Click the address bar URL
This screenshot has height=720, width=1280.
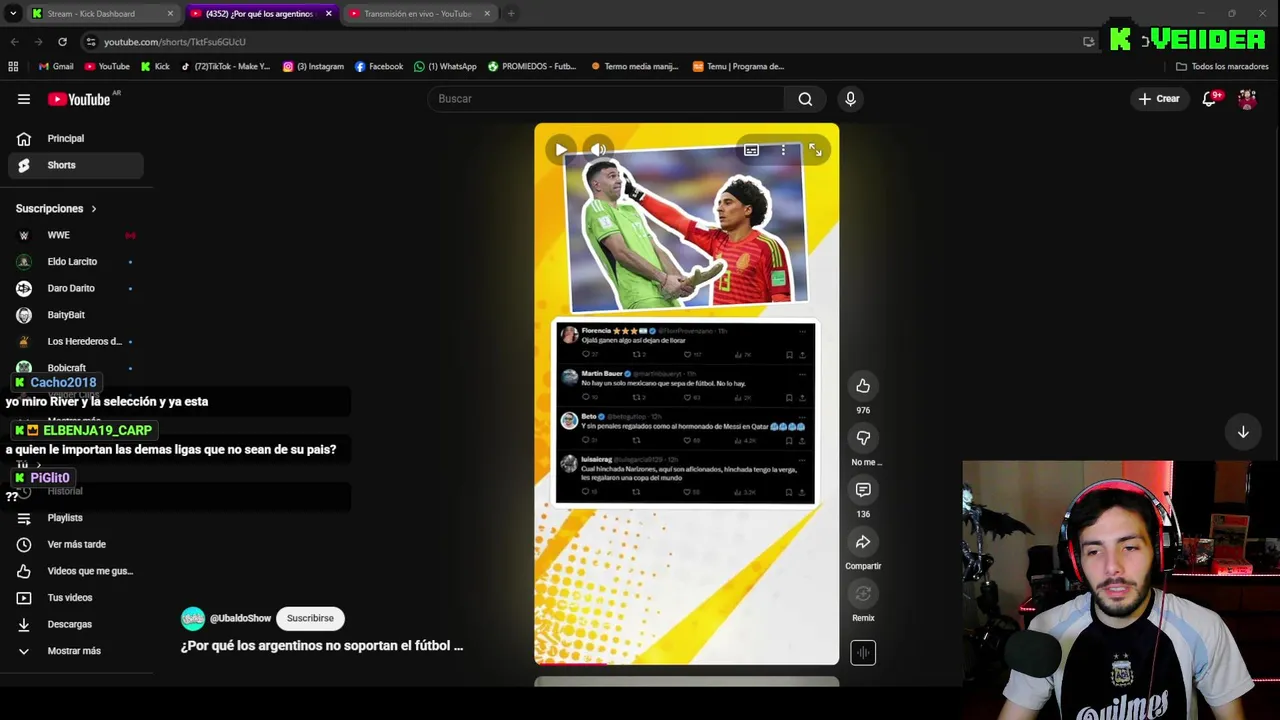click(174, 42)
